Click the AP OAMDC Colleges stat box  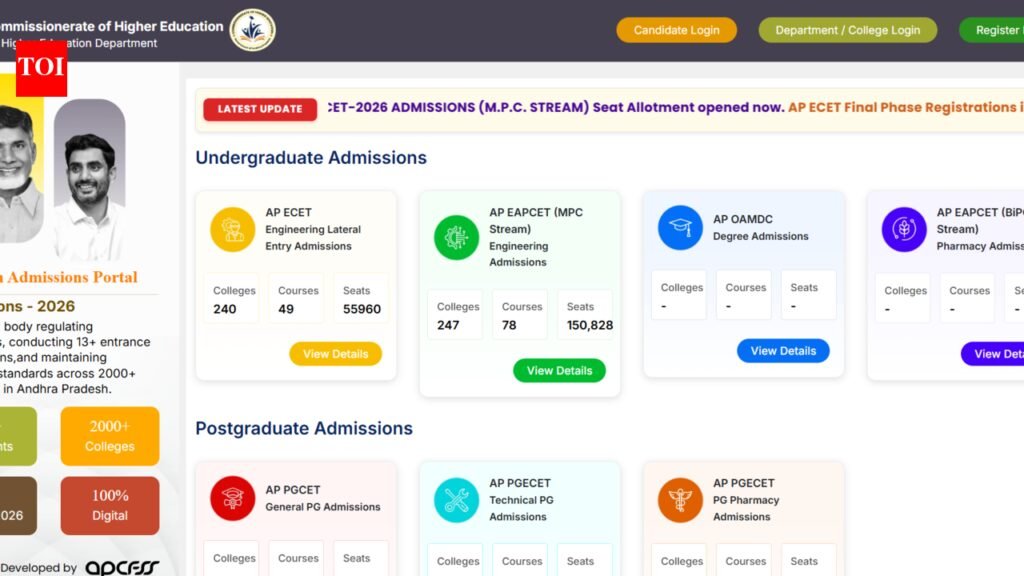[x=679, y=295]
